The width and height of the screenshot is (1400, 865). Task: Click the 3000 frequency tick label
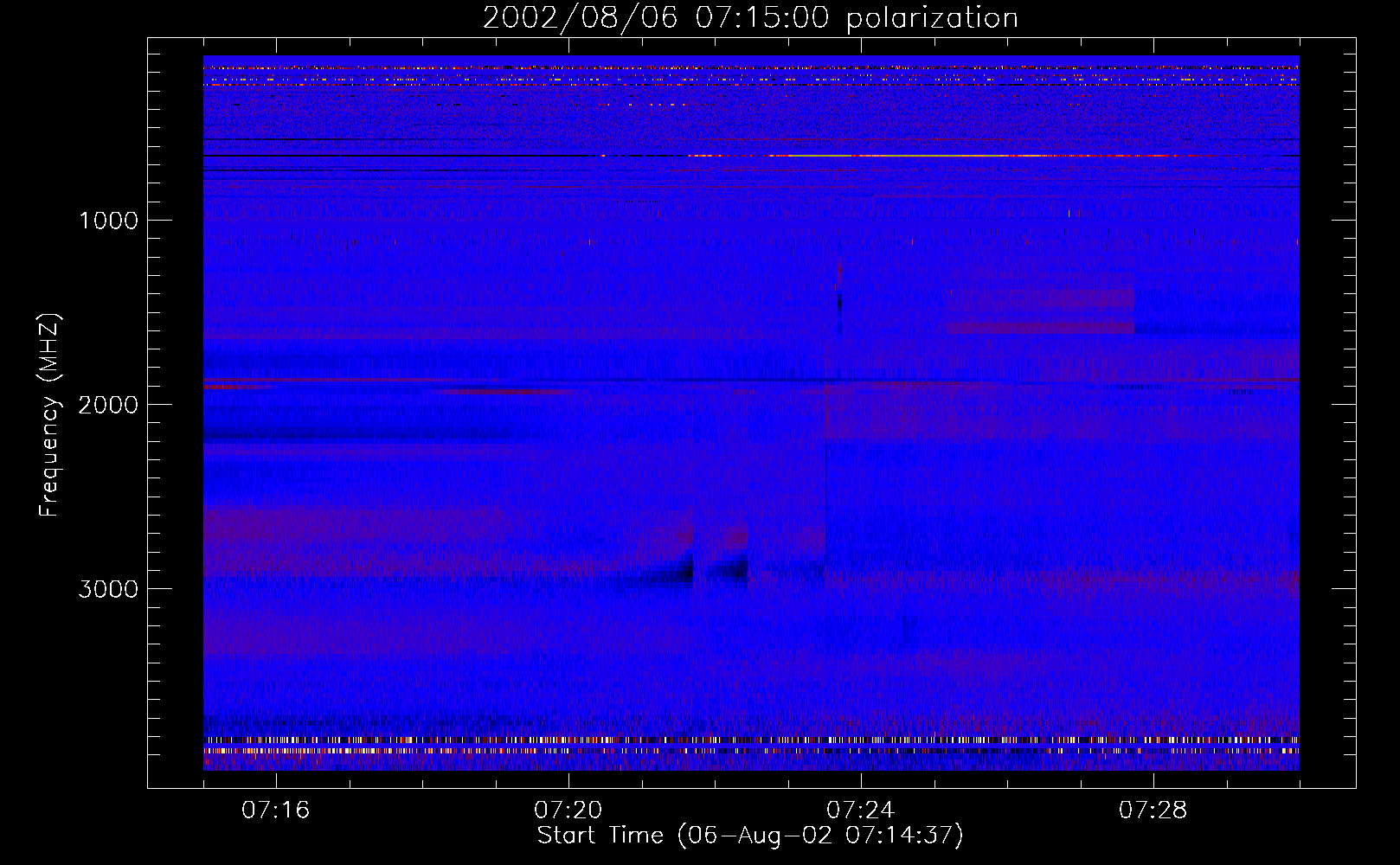click(108, 589)
